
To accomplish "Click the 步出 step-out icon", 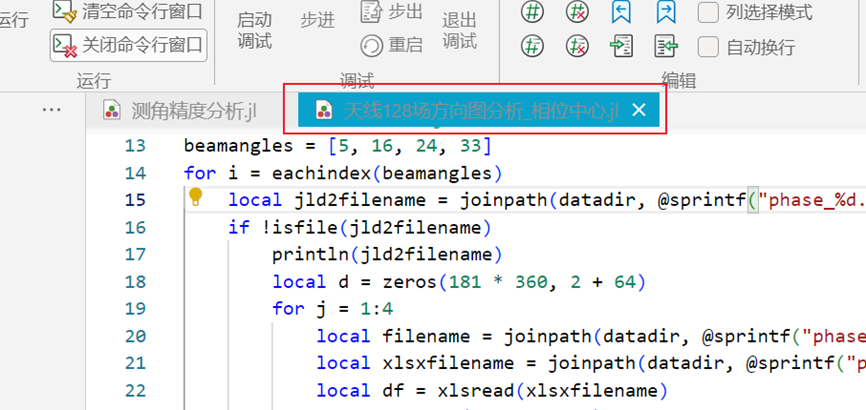I will coord(372,12).
